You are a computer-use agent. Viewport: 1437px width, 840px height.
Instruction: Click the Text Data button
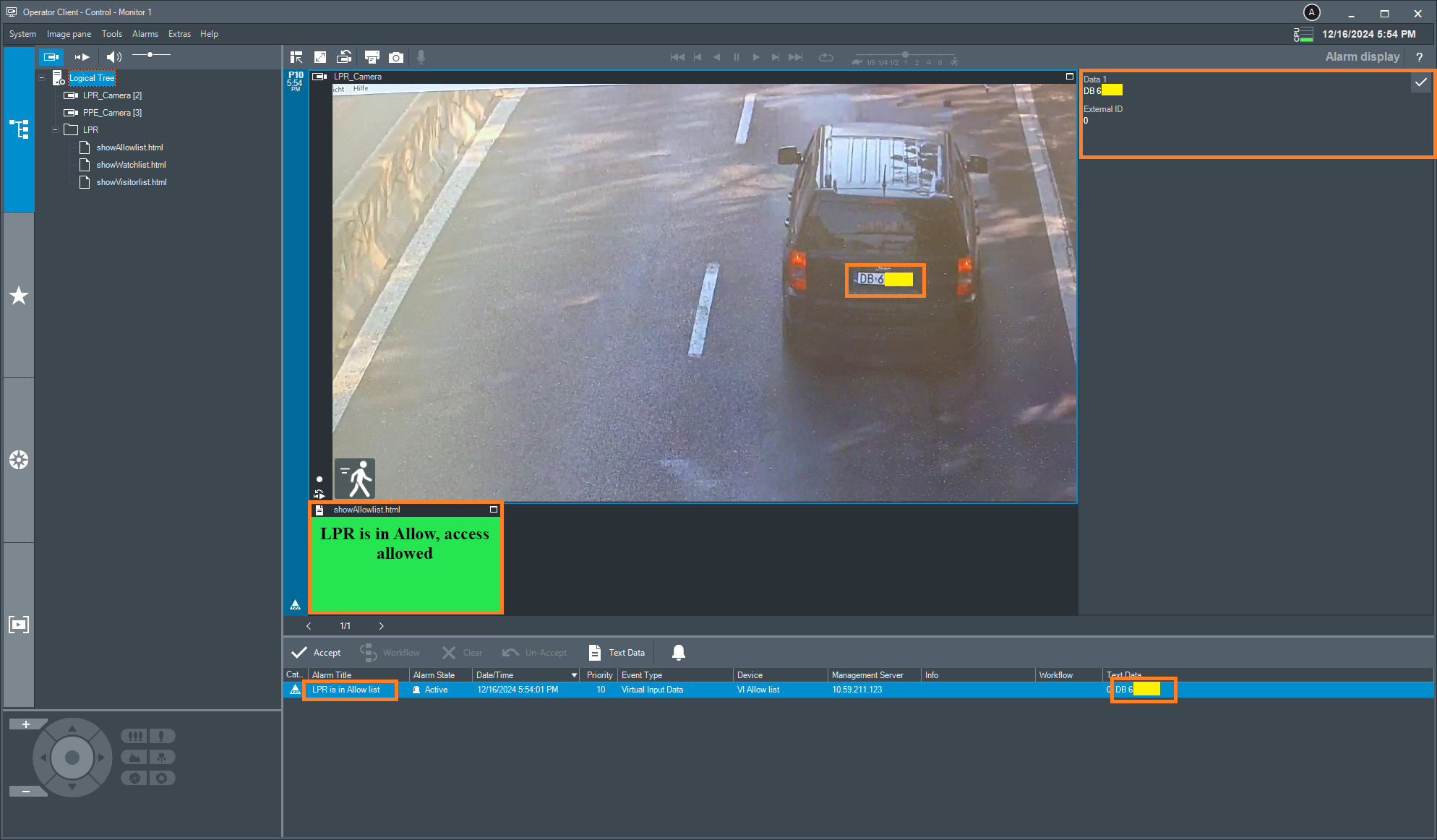pyautogui.click(x=617, y=652)
